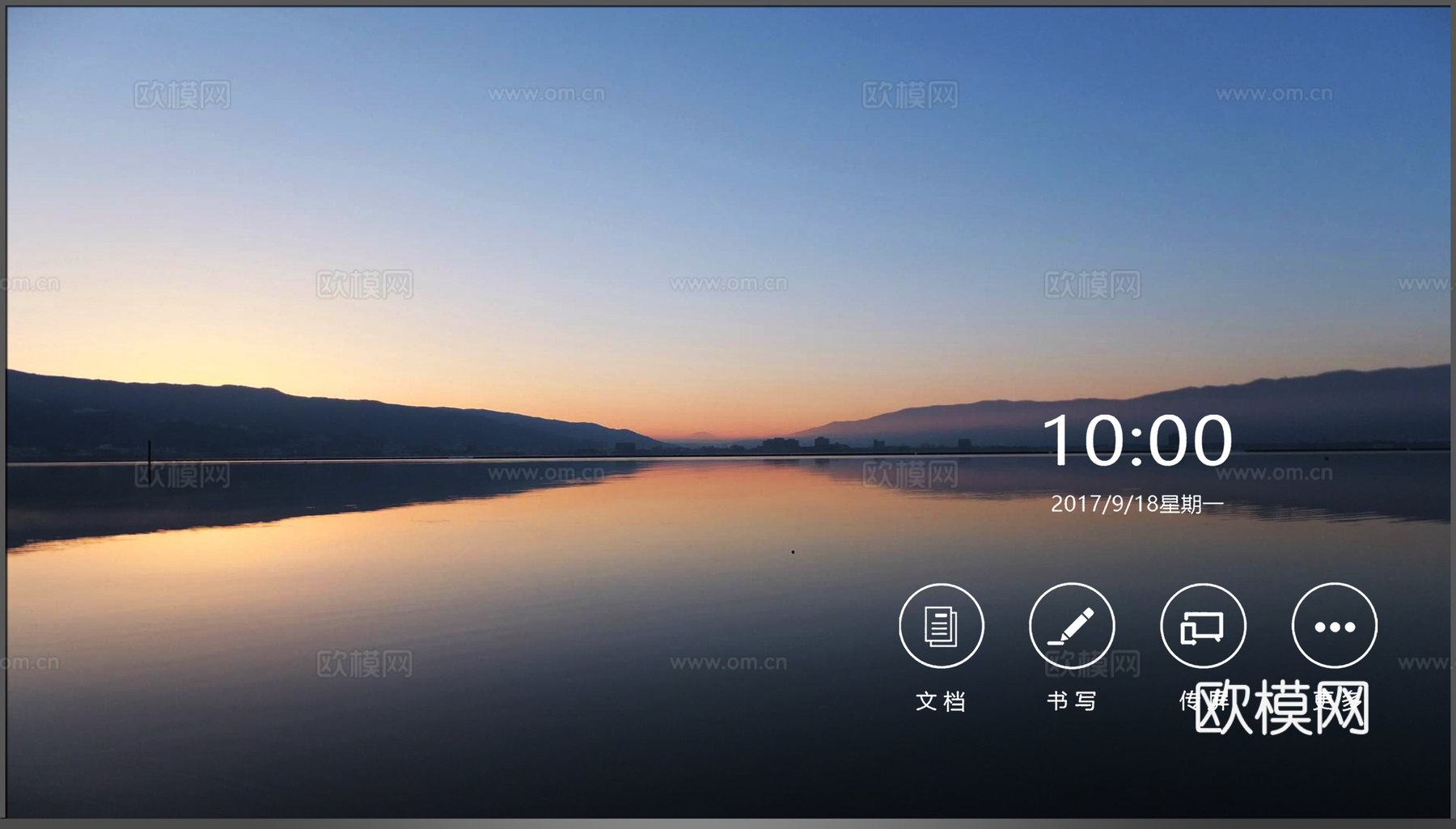Click the 文档 text label
Screen dimensions: 1456x829
pyautogui.click(x=941, y=701)
